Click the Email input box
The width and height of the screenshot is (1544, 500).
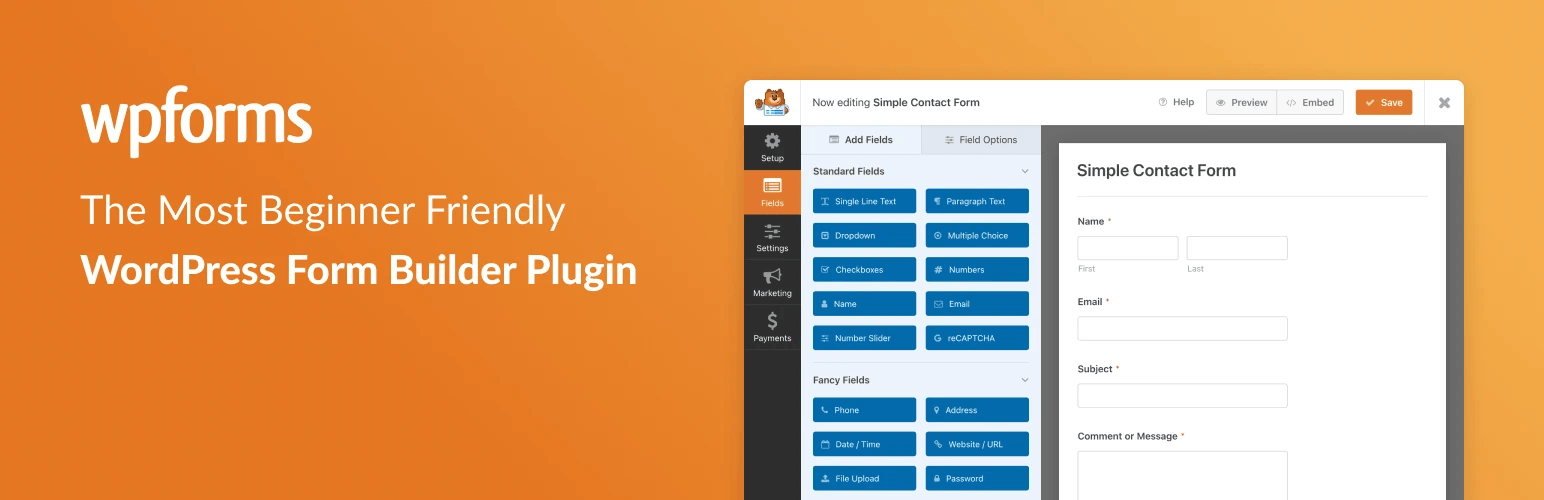(x=1182, y=328)
